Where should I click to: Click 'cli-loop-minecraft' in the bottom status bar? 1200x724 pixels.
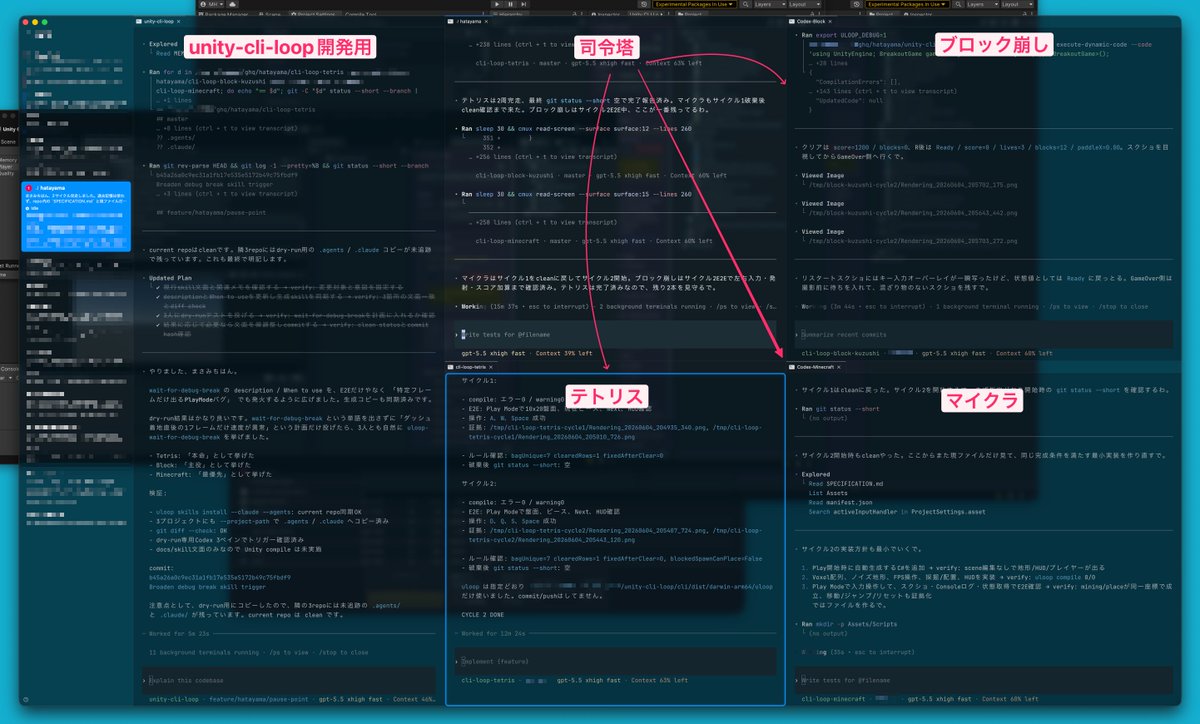832,699
